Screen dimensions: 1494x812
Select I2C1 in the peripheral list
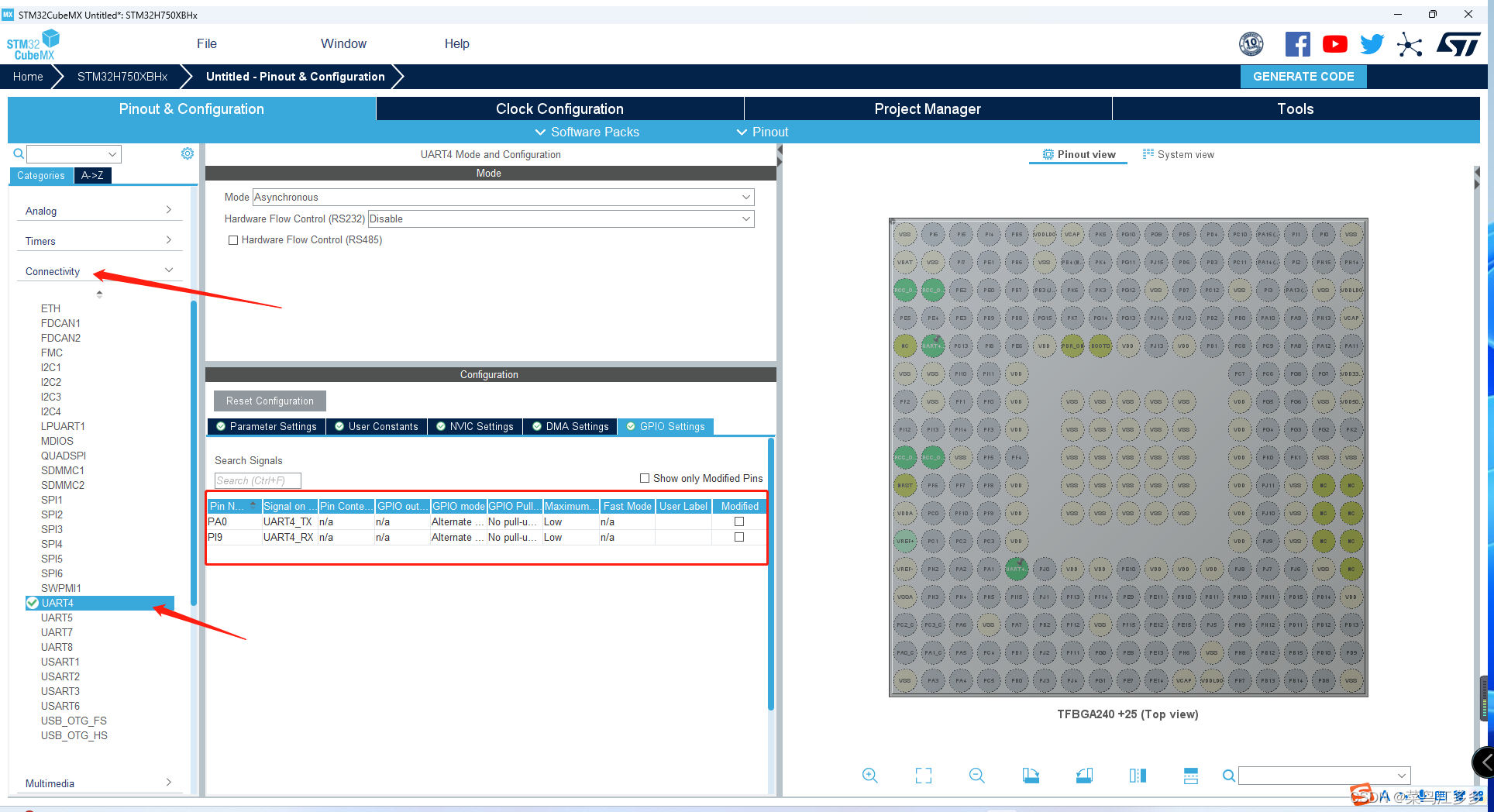[51, 368]
